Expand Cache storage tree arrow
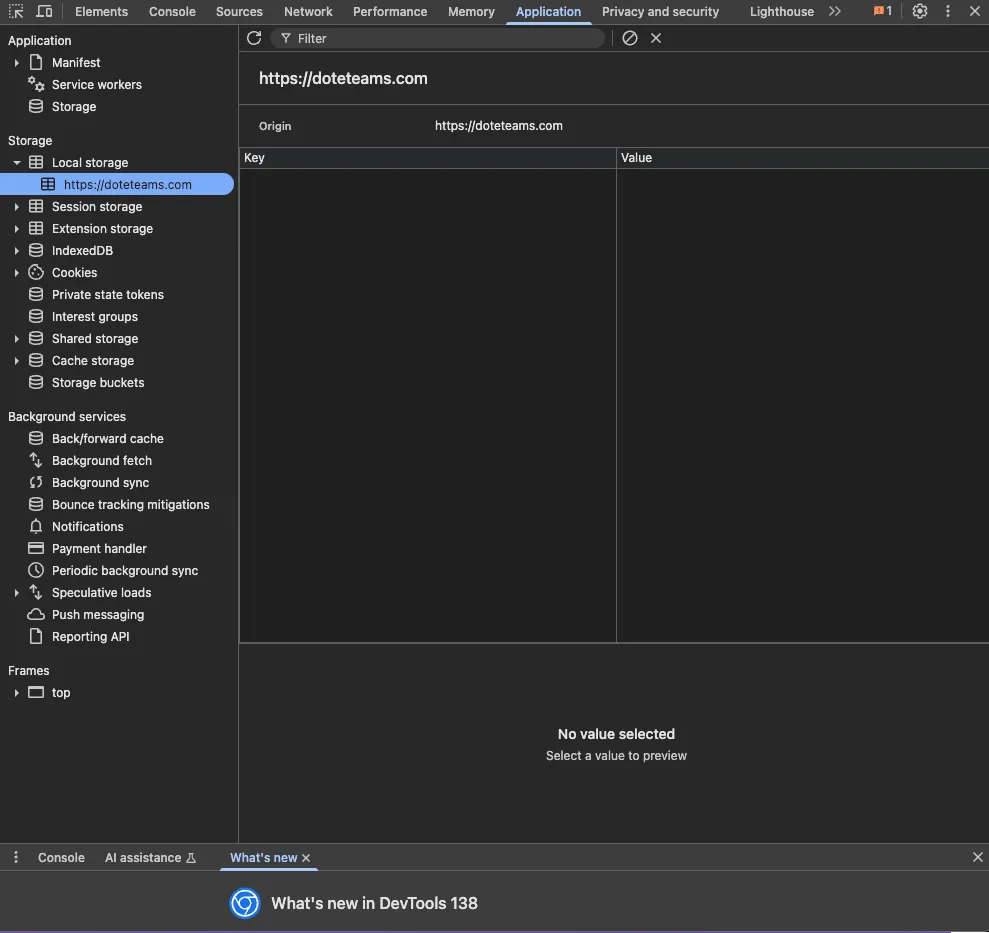This screenshot has width=989, height=933. [x=16, y=361]
